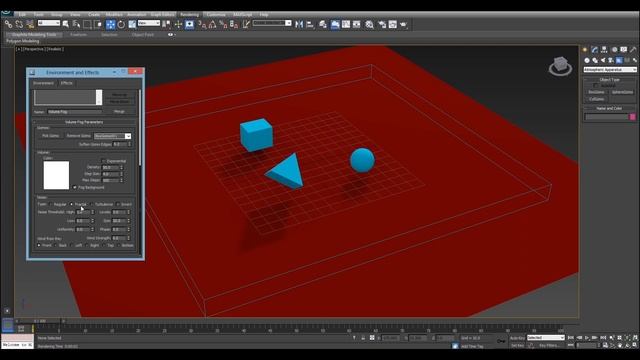Image resolution: width=640 pixels, height=360 pixels.
Task: Create a CylGizmo
Action: point(596,99)
